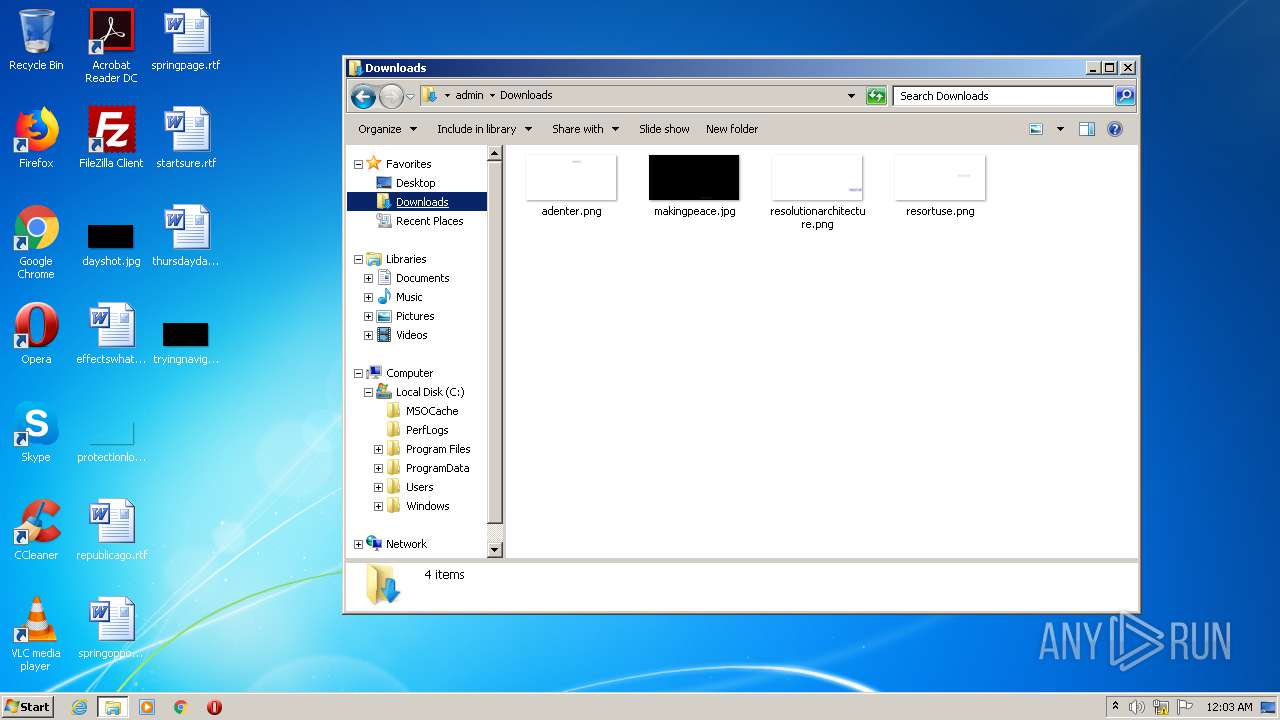The width and height of the screenshot is (1280, 720).
Task: Select PerfLogs folder
Action: pos(427,430)
